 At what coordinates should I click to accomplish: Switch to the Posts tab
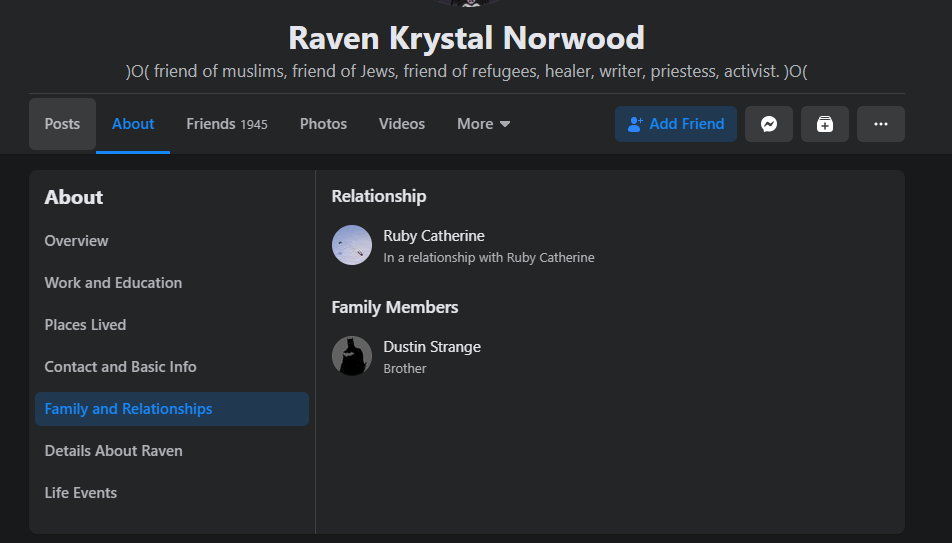(62, 124)
